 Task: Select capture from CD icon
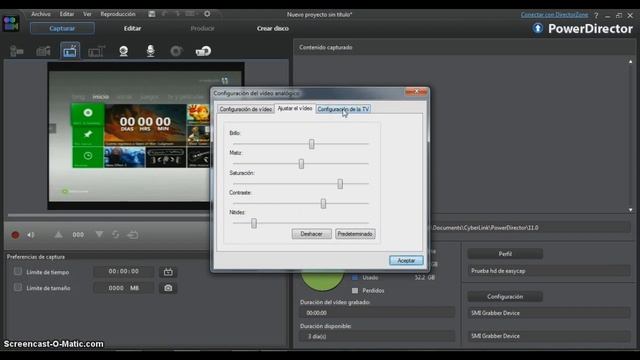[176, 51]
